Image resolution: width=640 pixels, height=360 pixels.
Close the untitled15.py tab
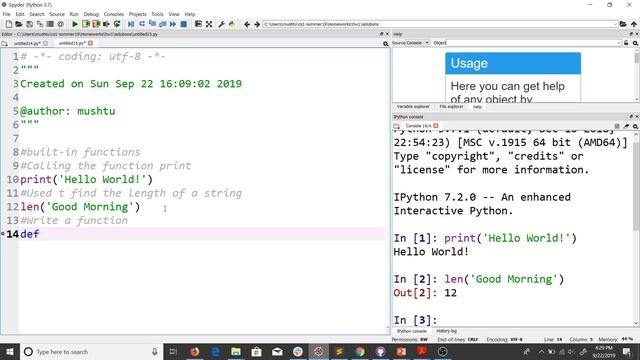90,43
